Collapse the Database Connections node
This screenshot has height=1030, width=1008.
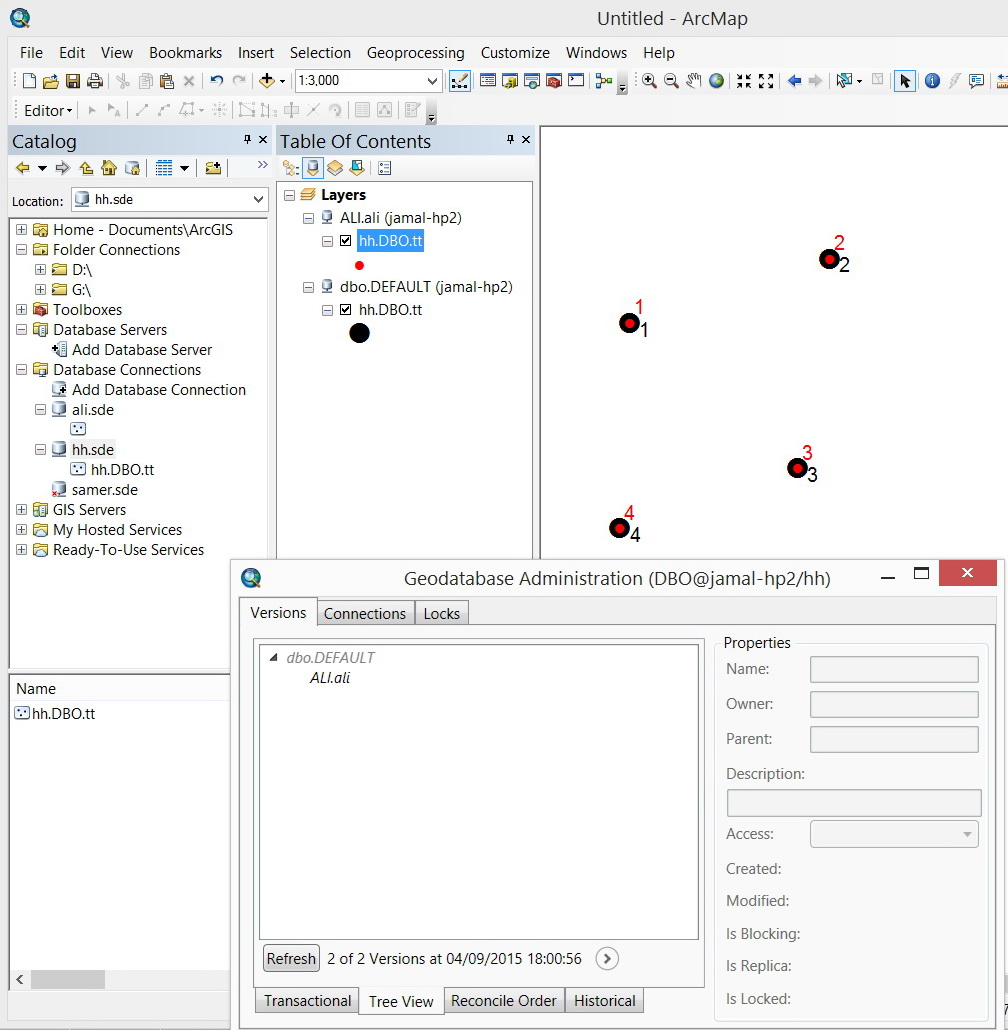pyautogui.click(x=22, y=370)
